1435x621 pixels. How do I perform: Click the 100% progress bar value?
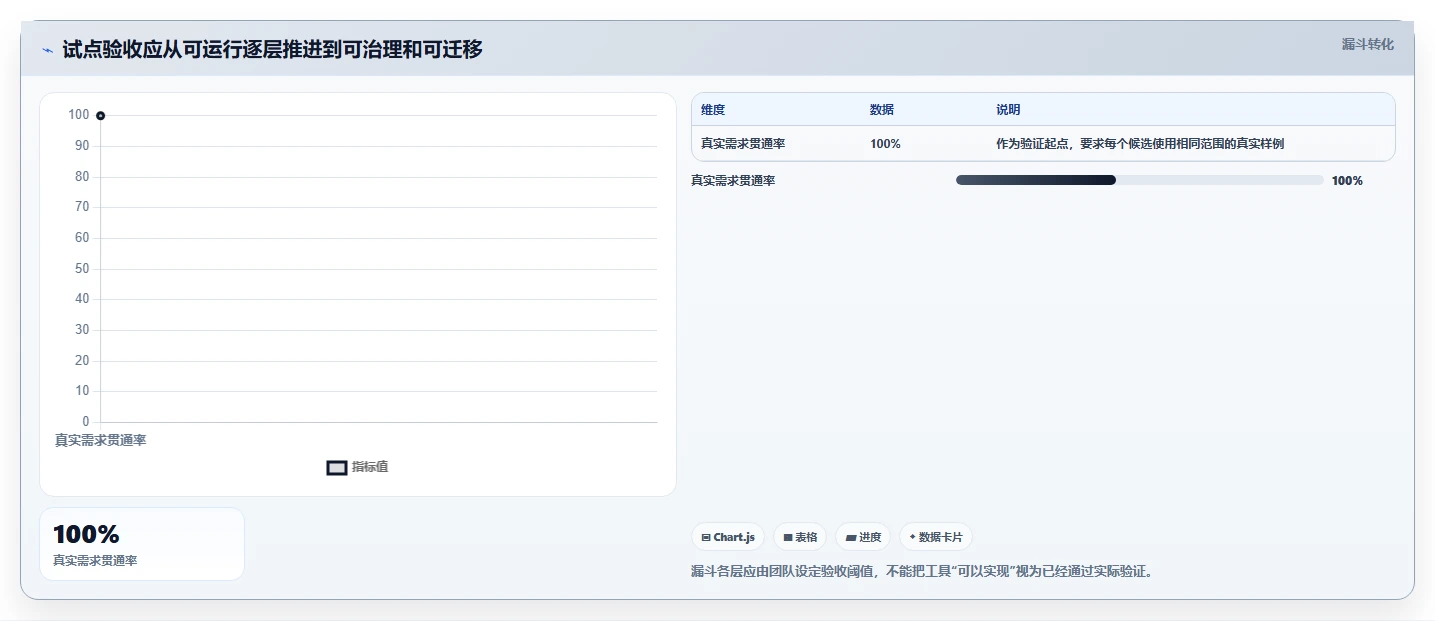point(1347,181)
